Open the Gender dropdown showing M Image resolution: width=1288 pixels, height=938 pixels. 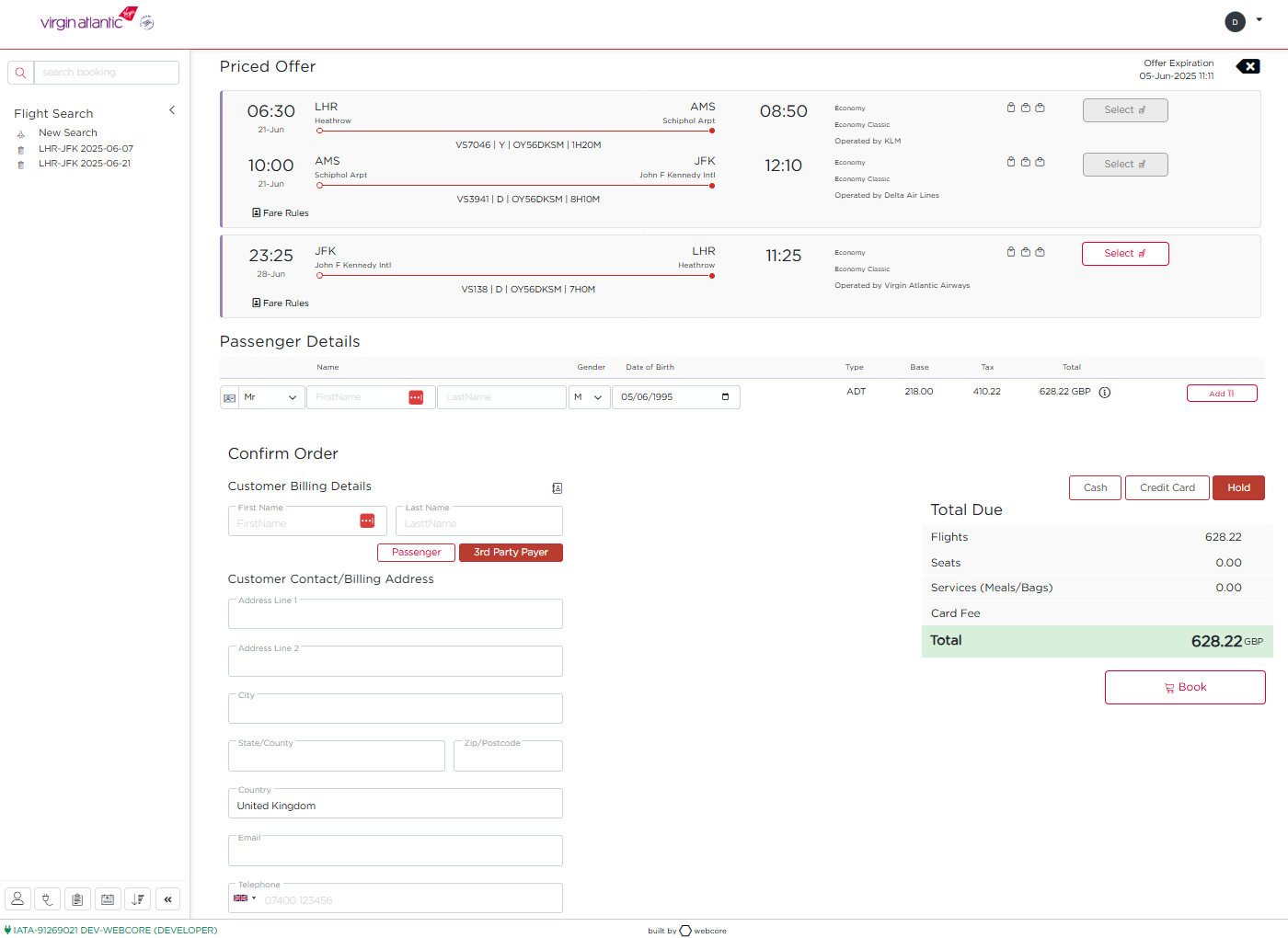[589, 397]
